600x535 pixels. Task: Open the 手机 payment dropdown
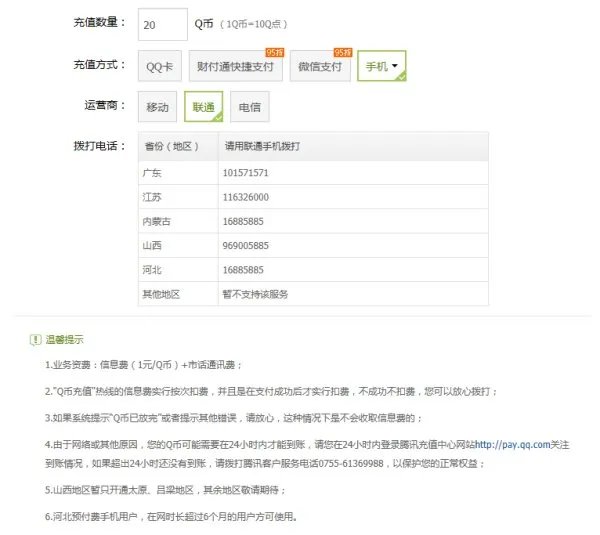coord(382,66)
